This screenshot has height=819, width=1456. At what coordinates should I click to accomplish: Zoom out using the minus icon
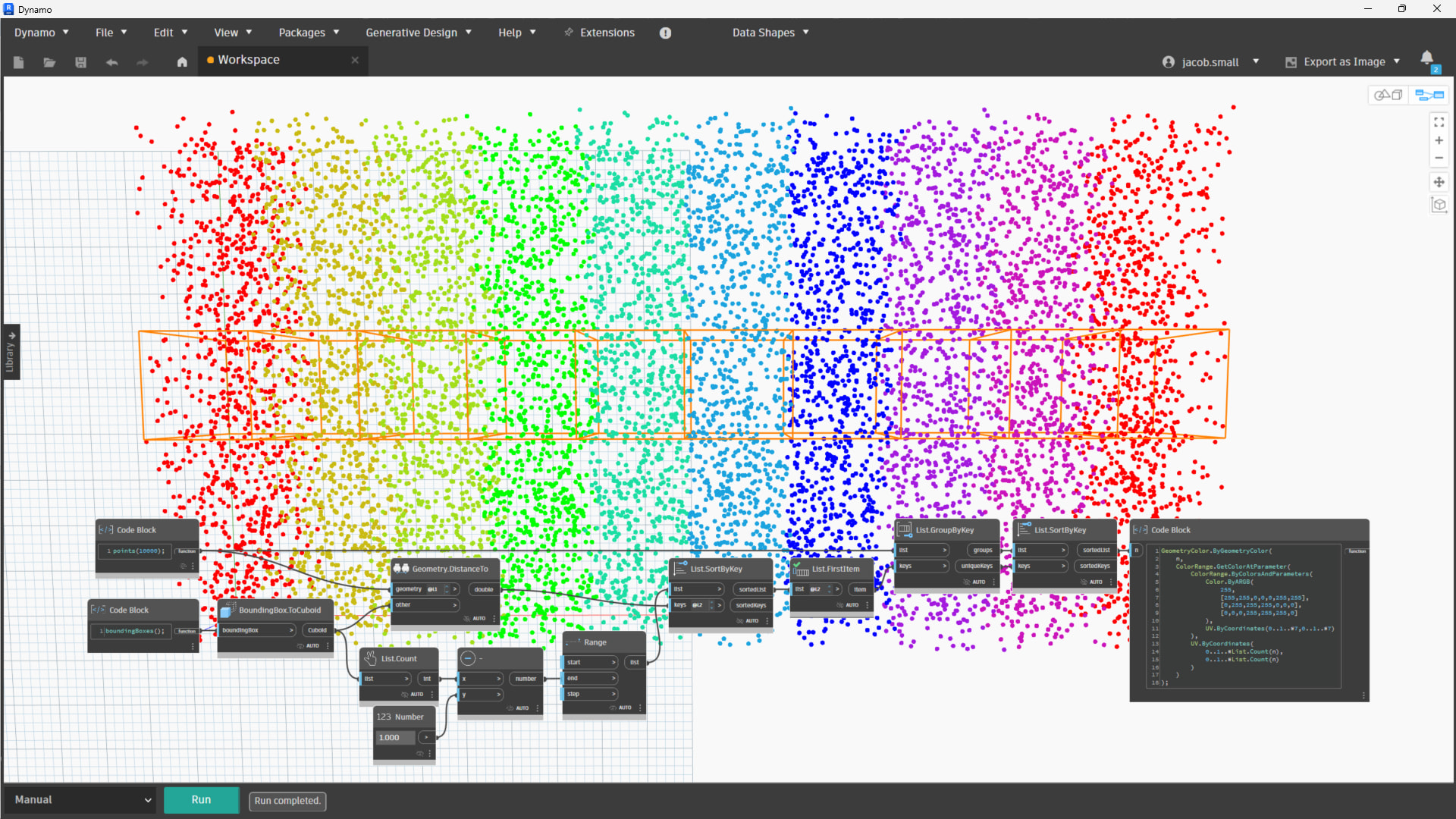[1440, 158]
